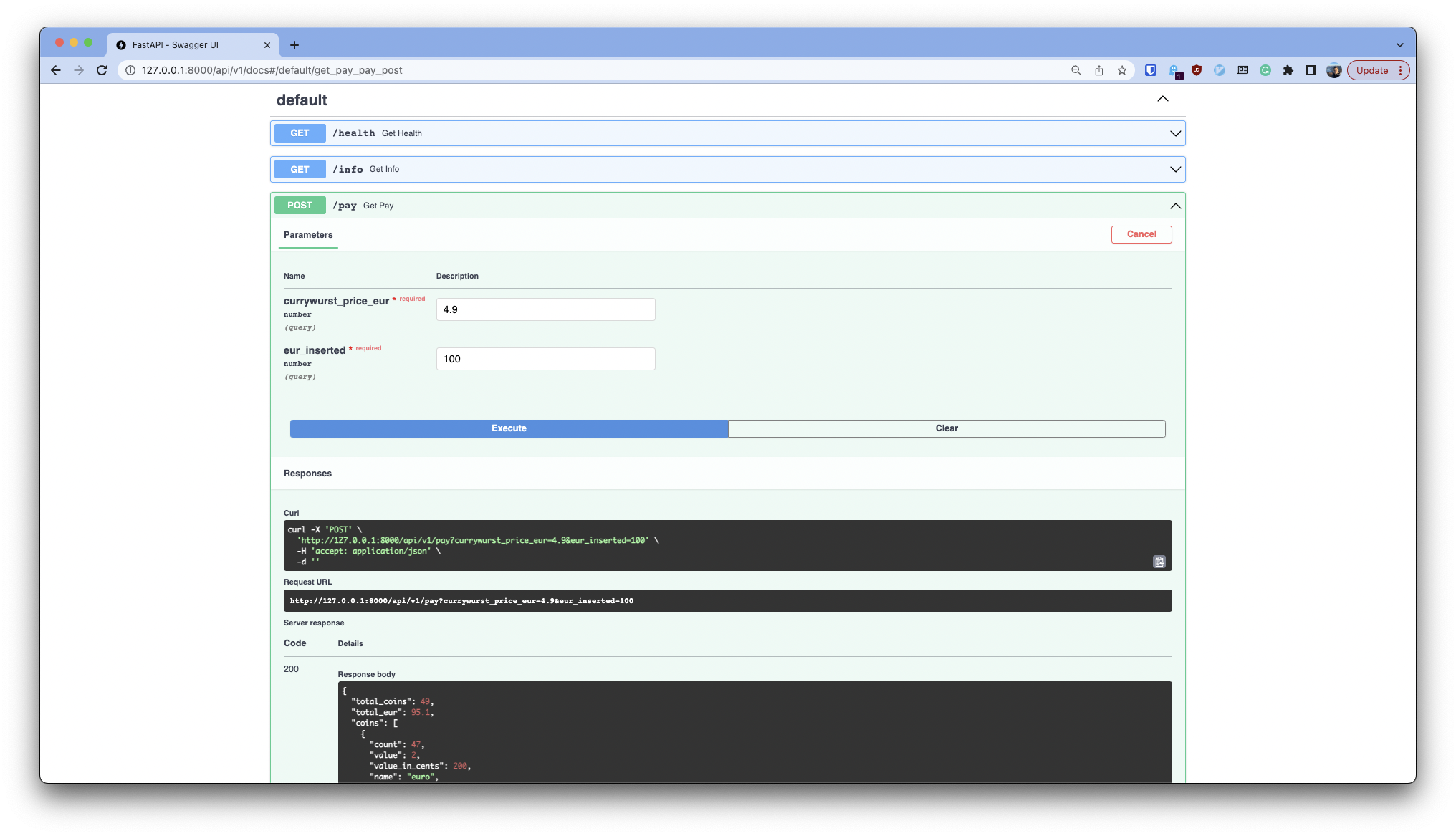Image resolution: width=1456 pixels, height=836 pixels.
Task: Click the "value_in_cents": 200 line
Action: 420,766
